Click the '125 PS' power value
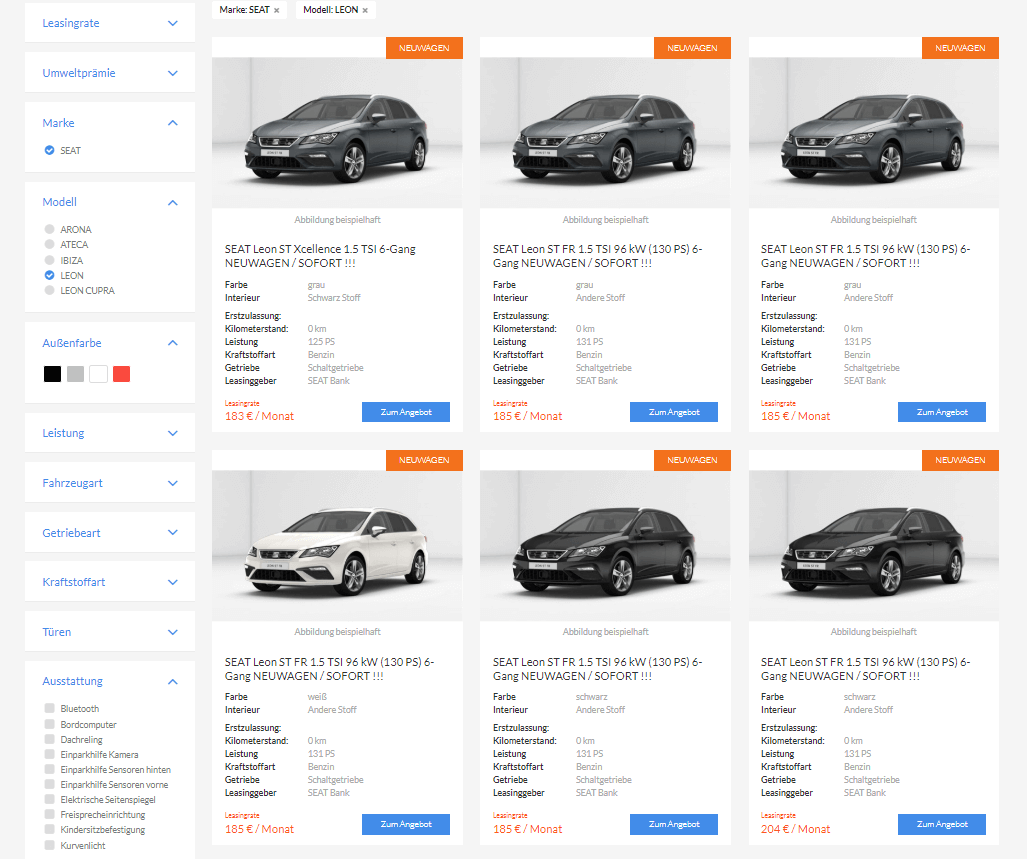 [x=321, y=342]
